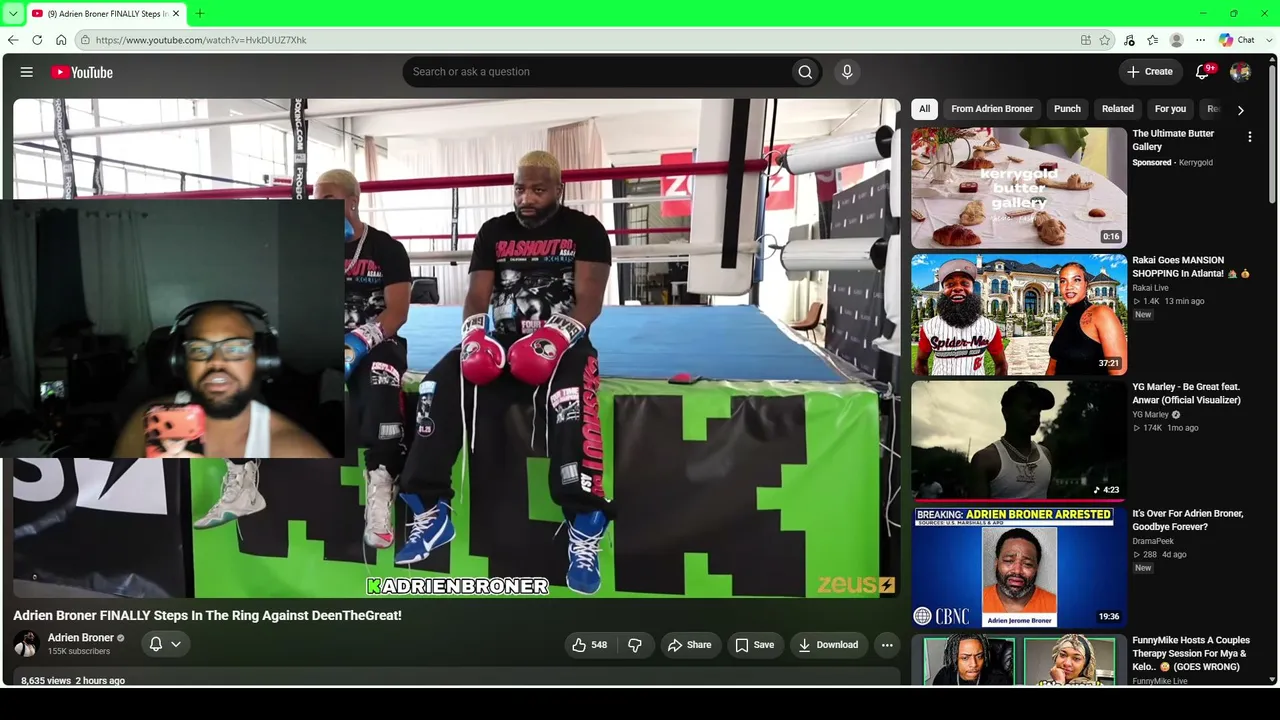Open the Copilot Chat sidebar
Image resolution: width=1280 pixels, height=720 pixels.
pos(1237,40)
